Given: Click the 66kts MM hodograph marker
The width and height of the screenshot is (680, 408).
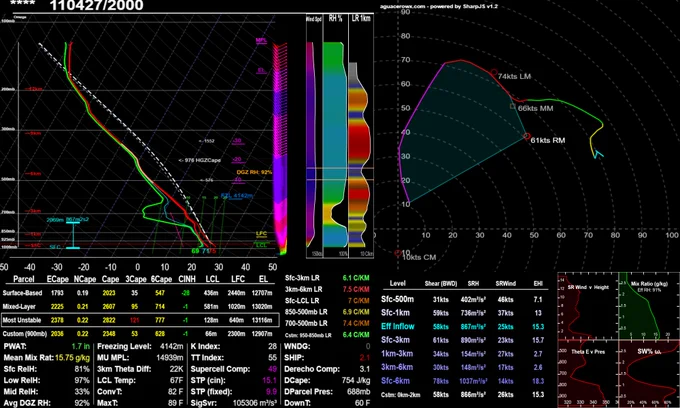Looking at the screenshot, I should 513,106.
